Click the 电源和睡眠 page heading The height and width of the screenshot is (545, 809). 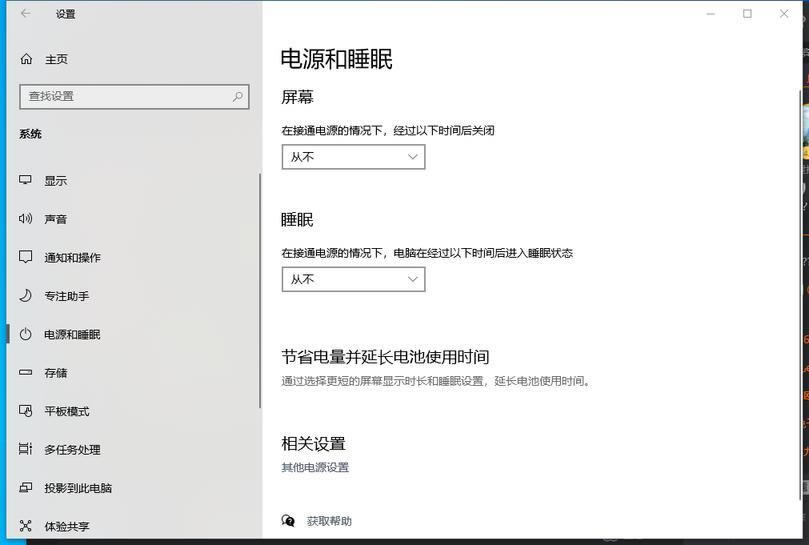336,59
